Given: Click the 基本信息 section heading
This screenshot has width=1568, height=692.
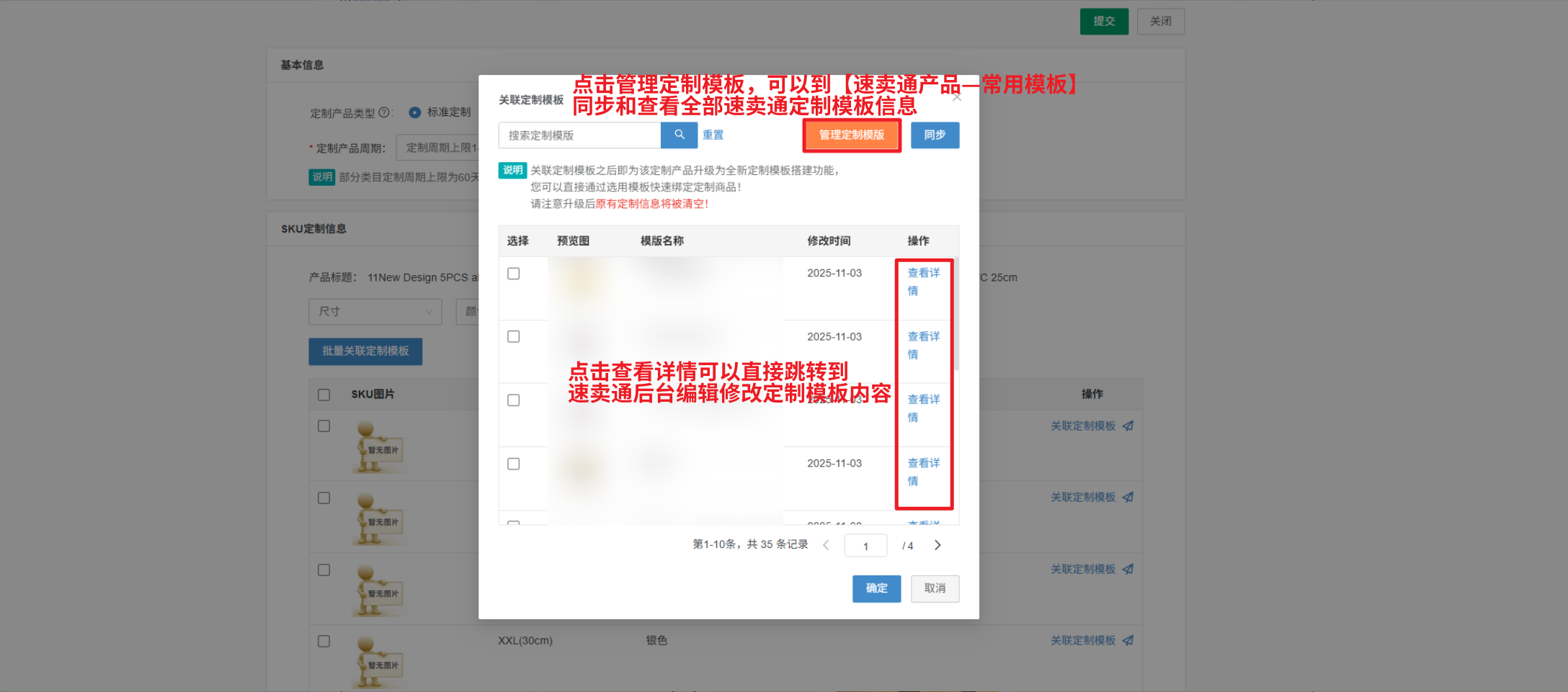Looking at the screenshot, I should coord(302,65).
